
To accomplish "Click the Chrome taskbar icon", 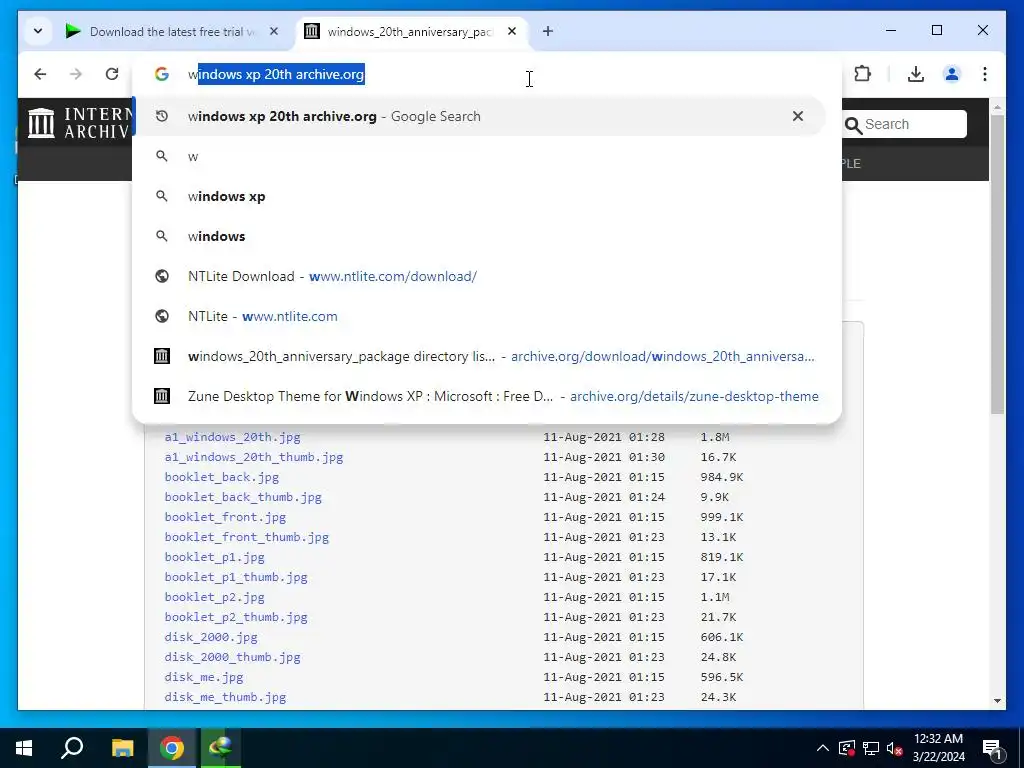I will coord(172,748).
